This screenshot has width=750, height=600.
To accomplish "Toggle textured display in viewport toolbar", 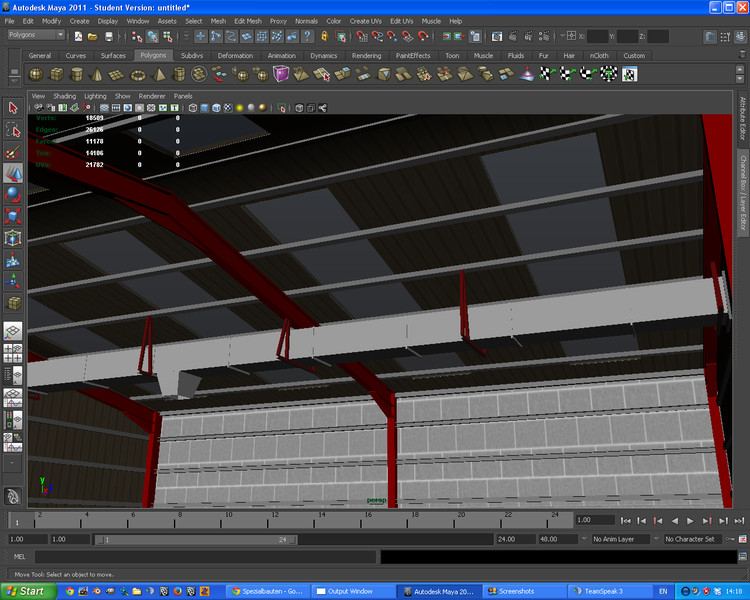I will tap(228, 108).
